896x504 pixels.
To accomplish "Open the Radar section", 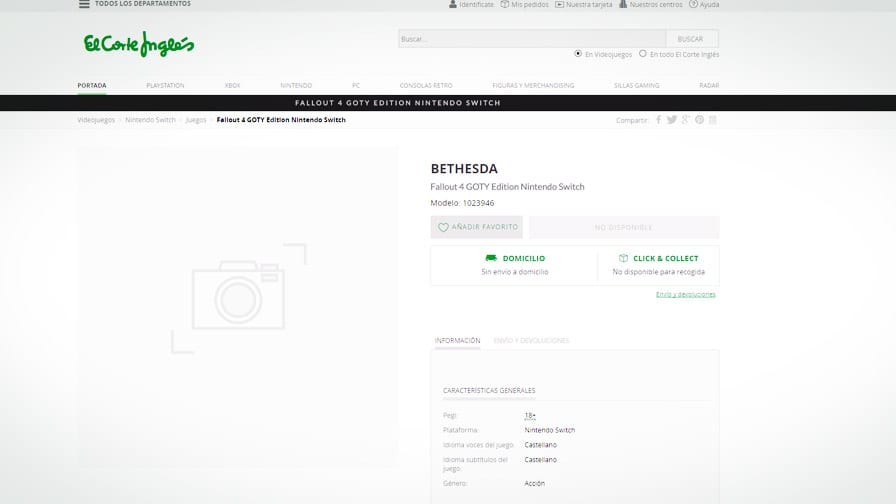I will click(709, 85).
